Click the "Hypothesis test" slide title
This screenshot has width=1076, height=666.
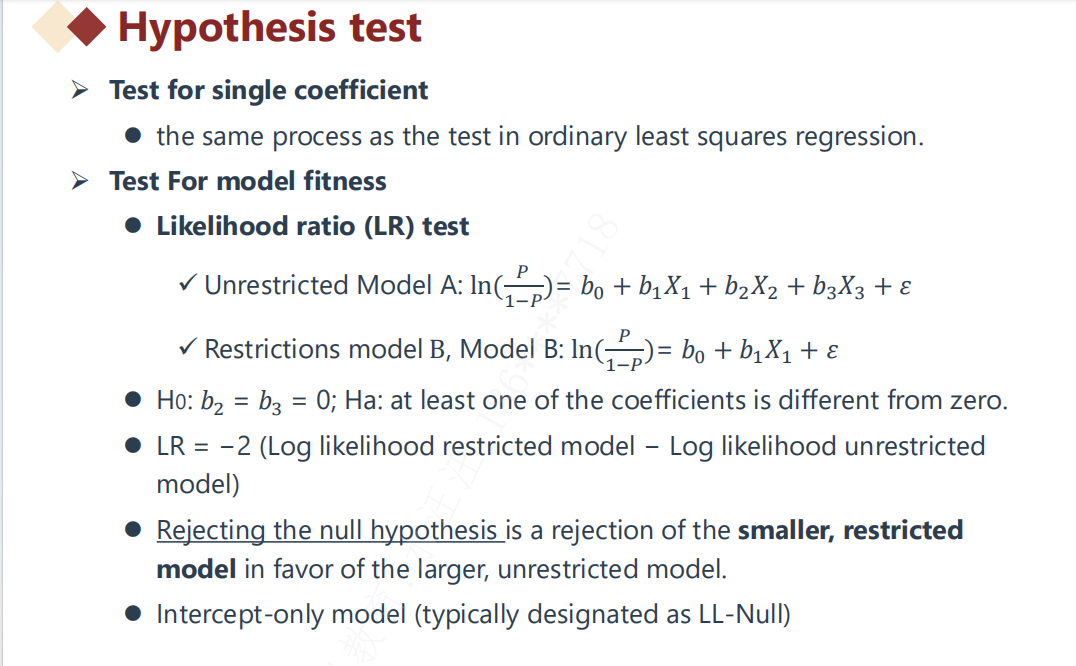click(x=270, y=28)
